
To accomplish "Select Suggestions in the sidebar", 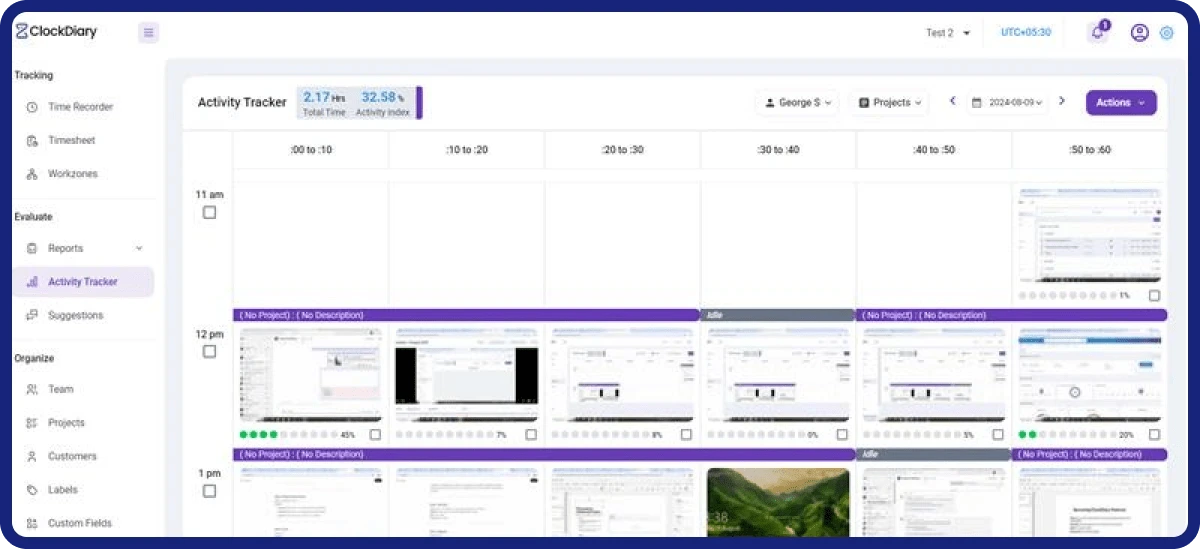I will [x=75, y=315].
